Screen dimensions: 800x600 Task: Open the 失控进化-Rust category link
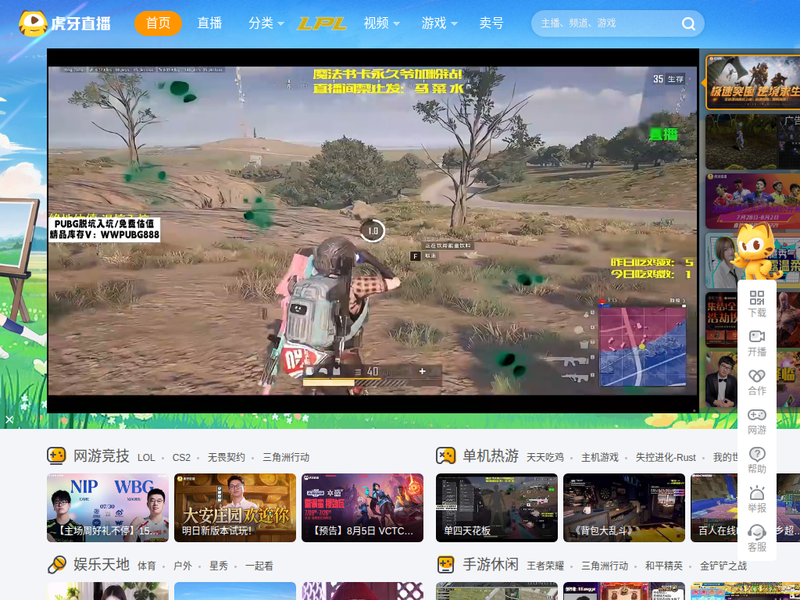pos(665,457)
